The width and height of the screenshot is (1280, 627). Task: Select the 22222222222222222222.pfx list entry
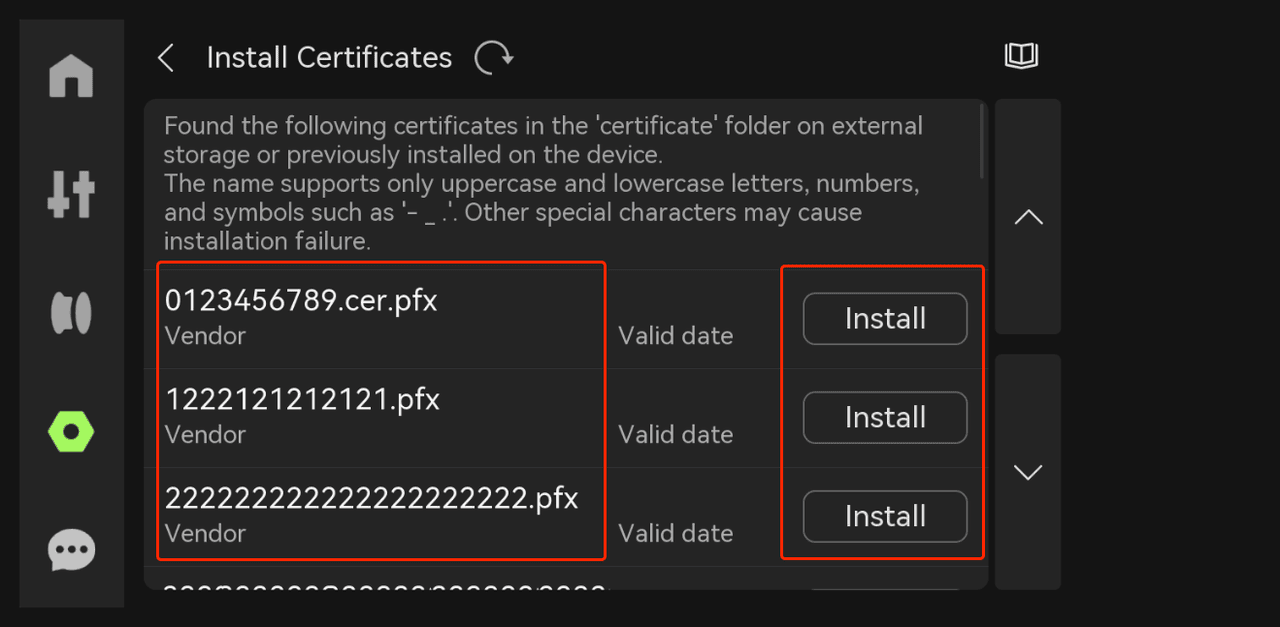click(565, 517)
